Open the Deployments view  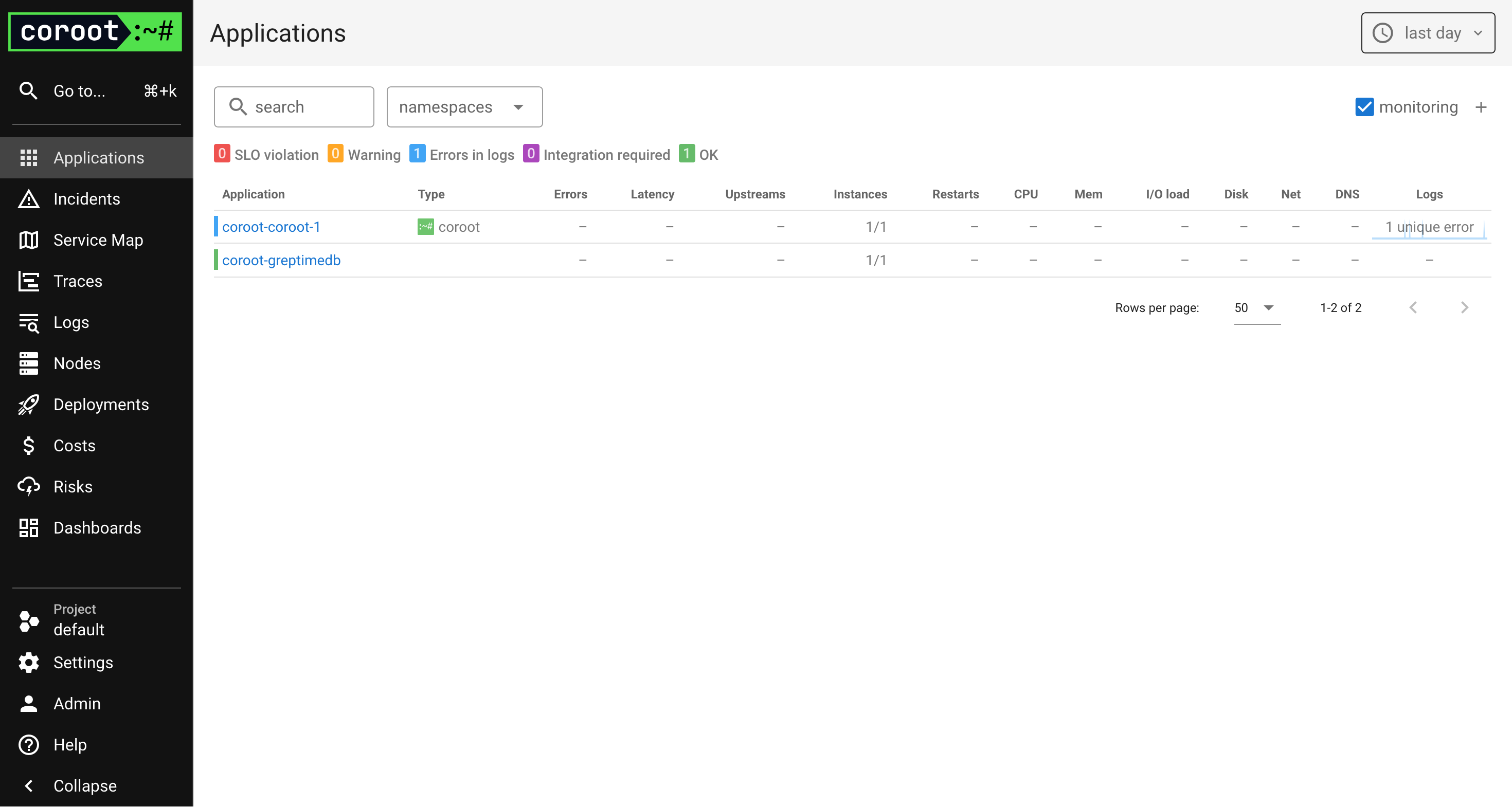click(x=101, y=404)
